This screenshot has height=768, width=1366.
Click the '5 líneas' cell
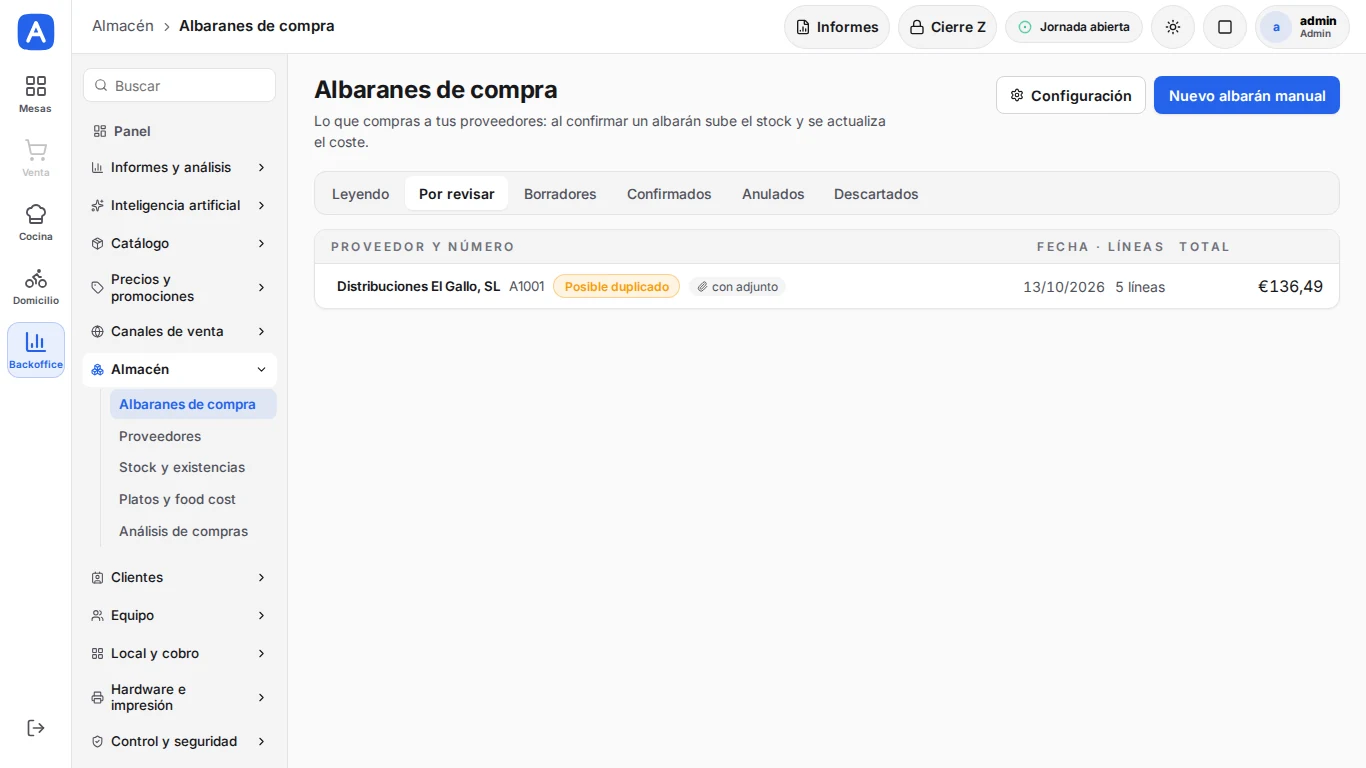[x=1140, y=287]
